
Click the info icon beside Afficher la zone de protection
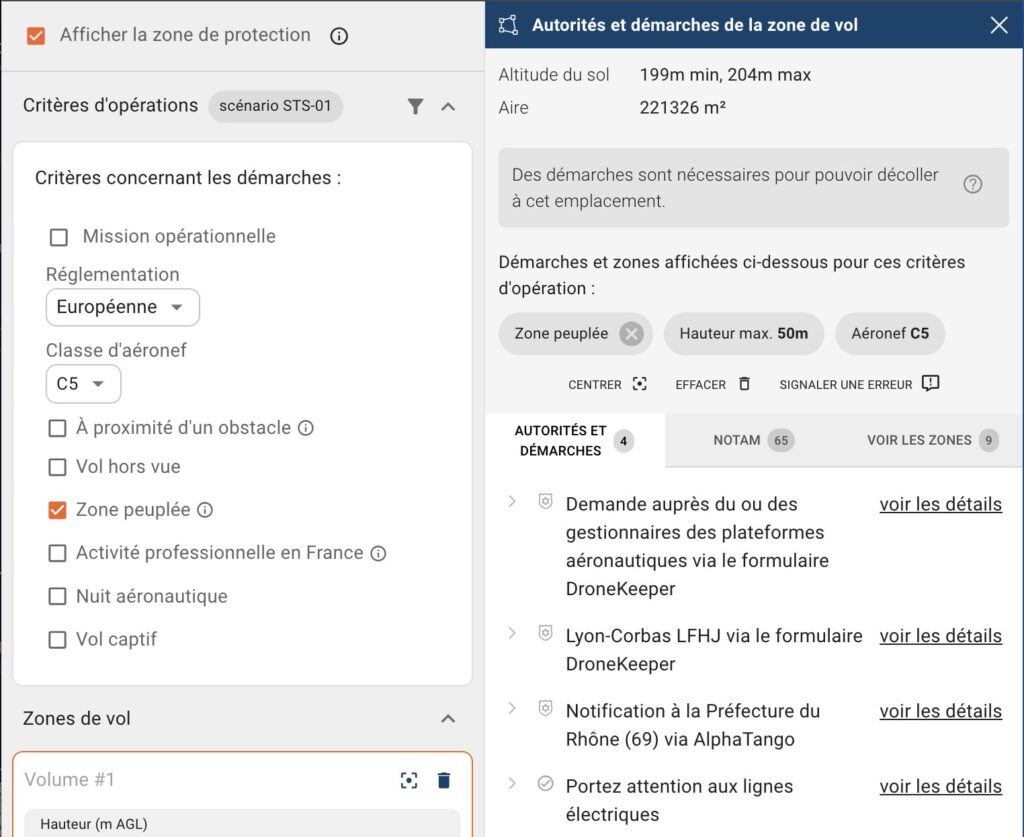[x=338, y=35]
